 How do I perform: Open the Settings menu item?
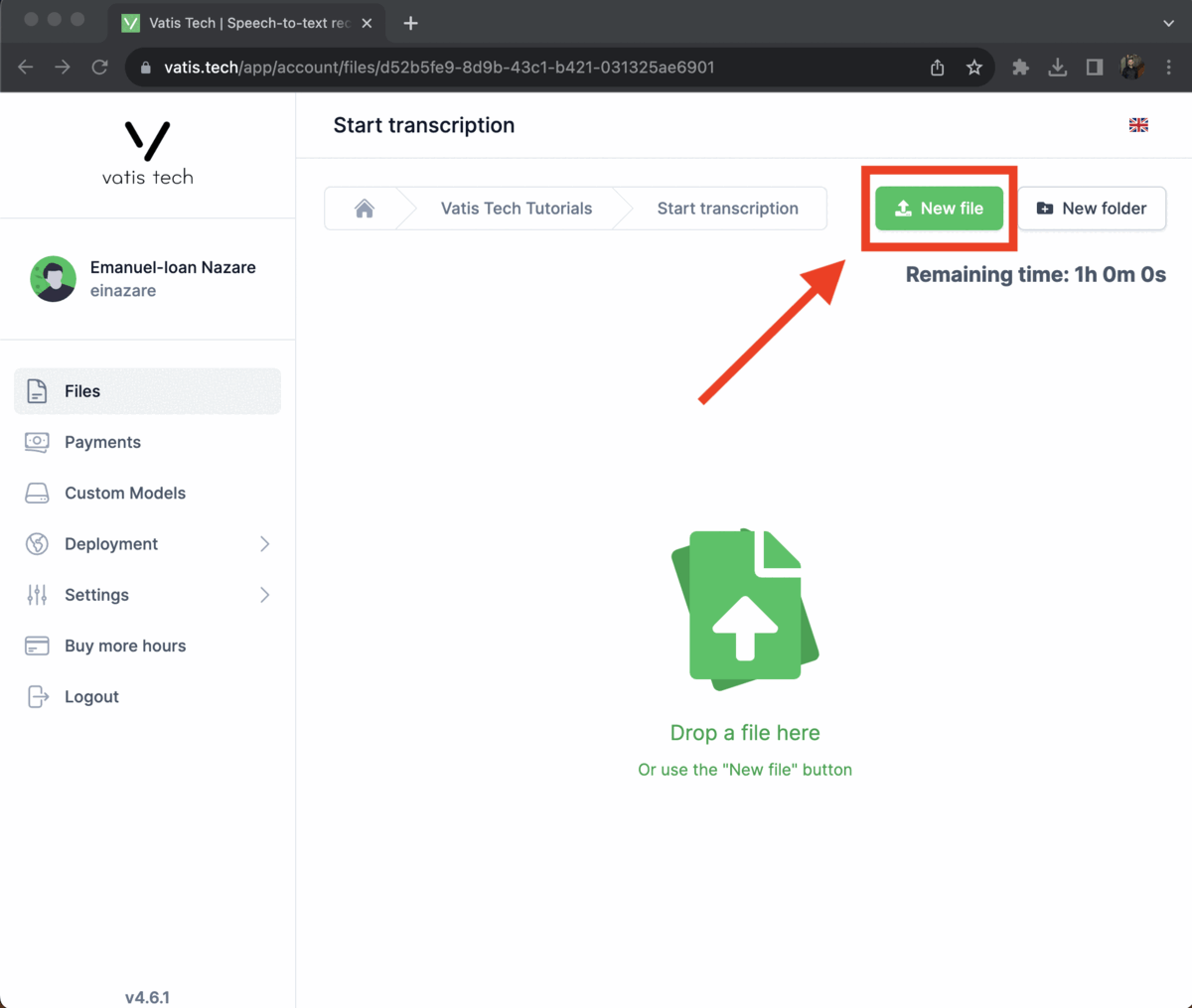coord(147,595)
